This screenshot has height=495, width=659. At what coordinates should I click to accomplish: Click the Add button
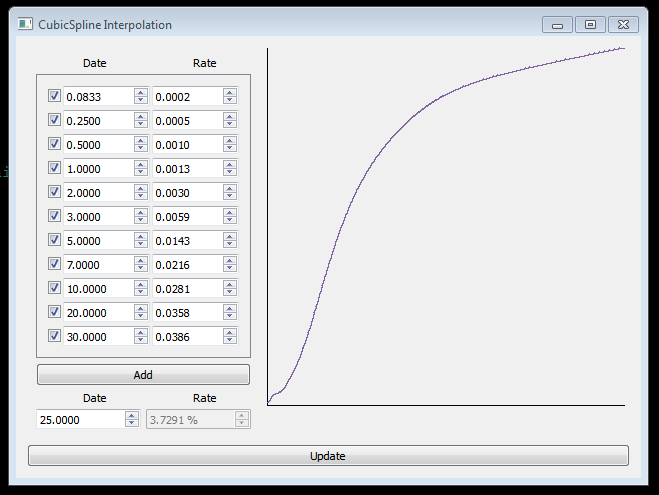pyautogui.click(x=143, y=374)
